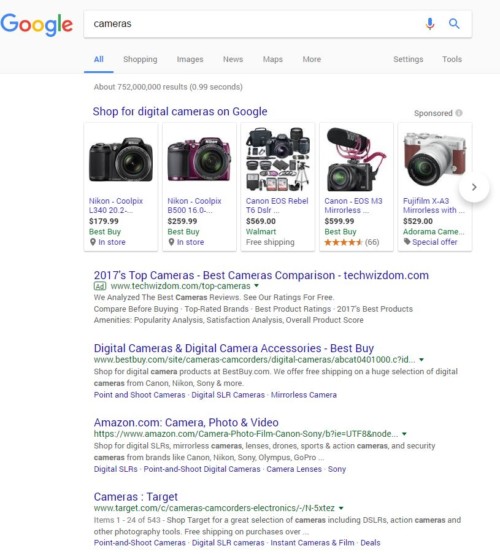Click the Fujifilm X-A3 Mirrorless link
The image size is (500, 554).
pos(434,206)
